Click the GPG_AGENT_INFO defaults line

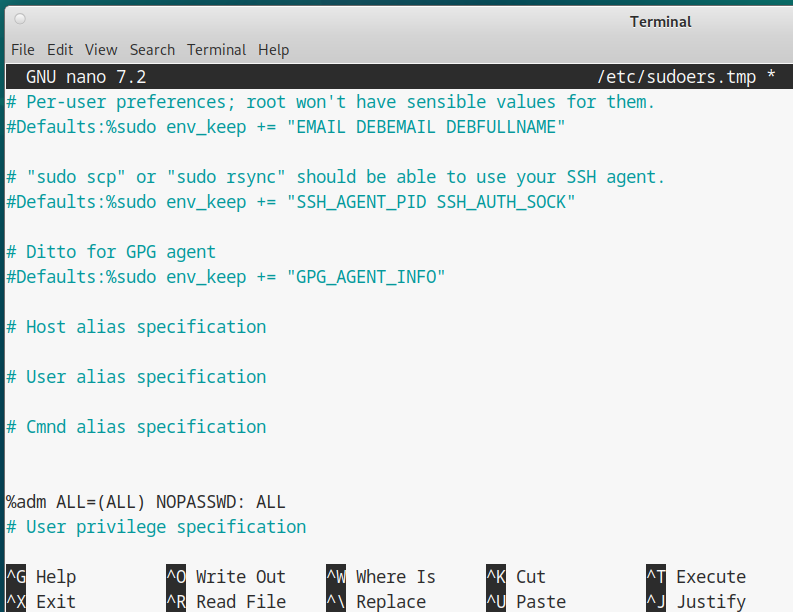pyautogui.click(x=226, y=277)
